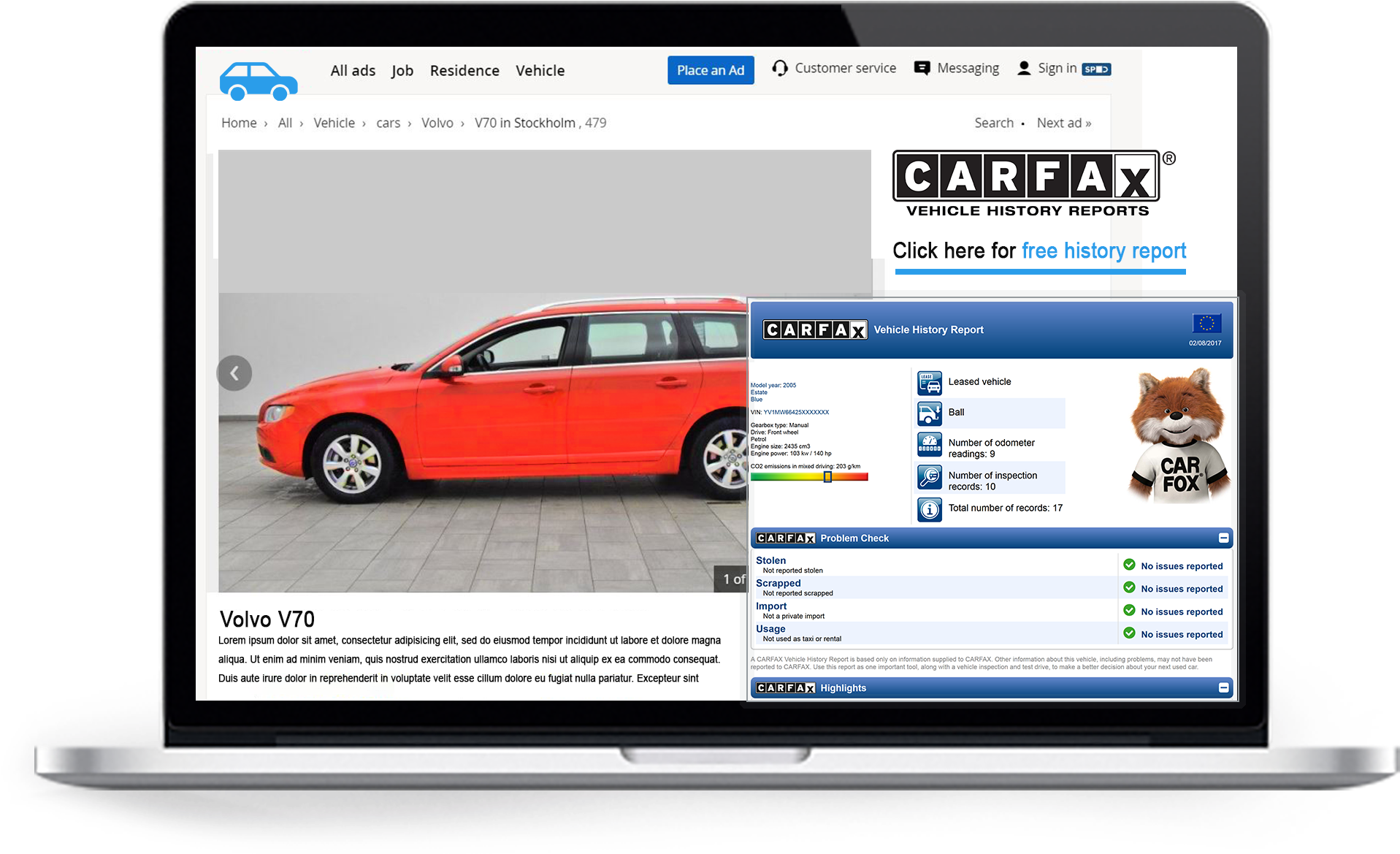The image size is (1400, 854).
Task: Click the Customer service headset icon
Action: tap(780, 68)
